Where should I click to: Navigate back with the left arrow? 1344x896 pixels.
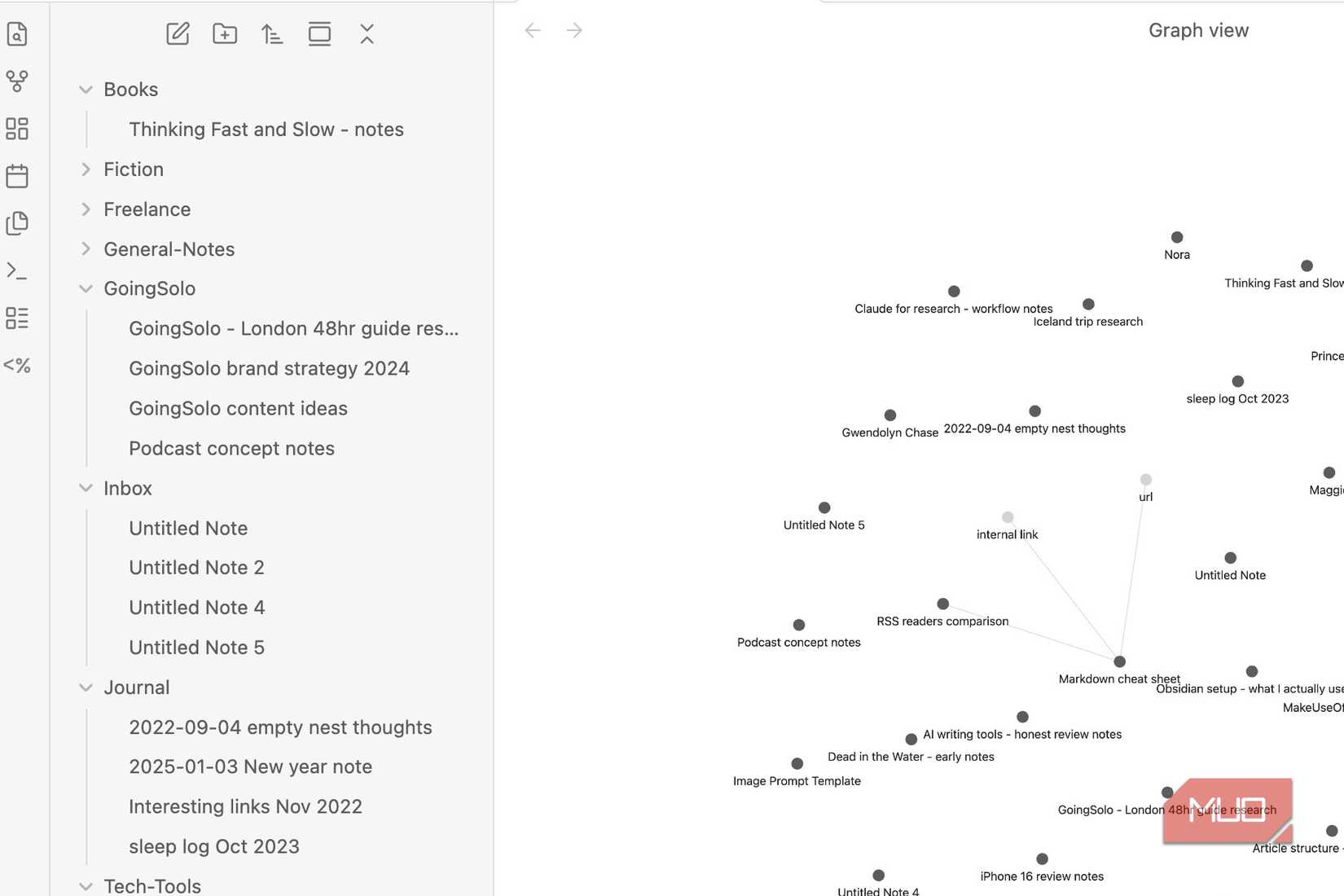tap(533, 31)
